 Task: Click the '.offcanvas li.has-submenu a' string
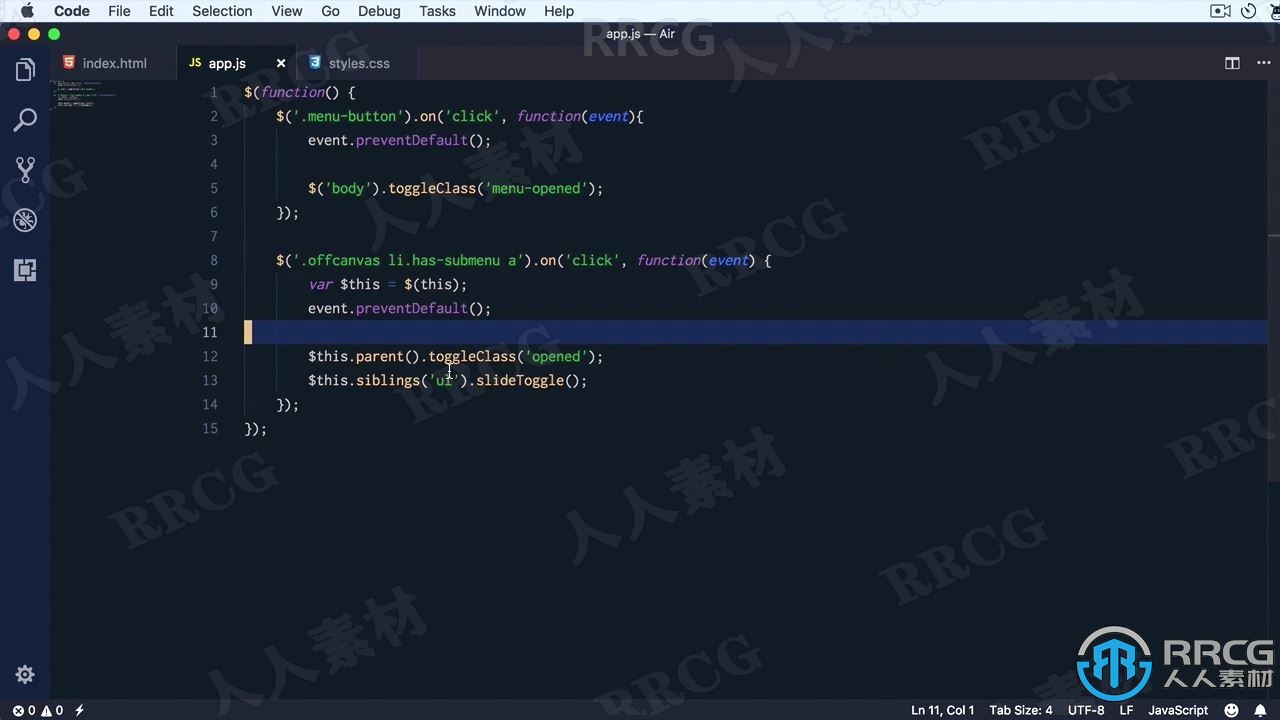[408, 260]
